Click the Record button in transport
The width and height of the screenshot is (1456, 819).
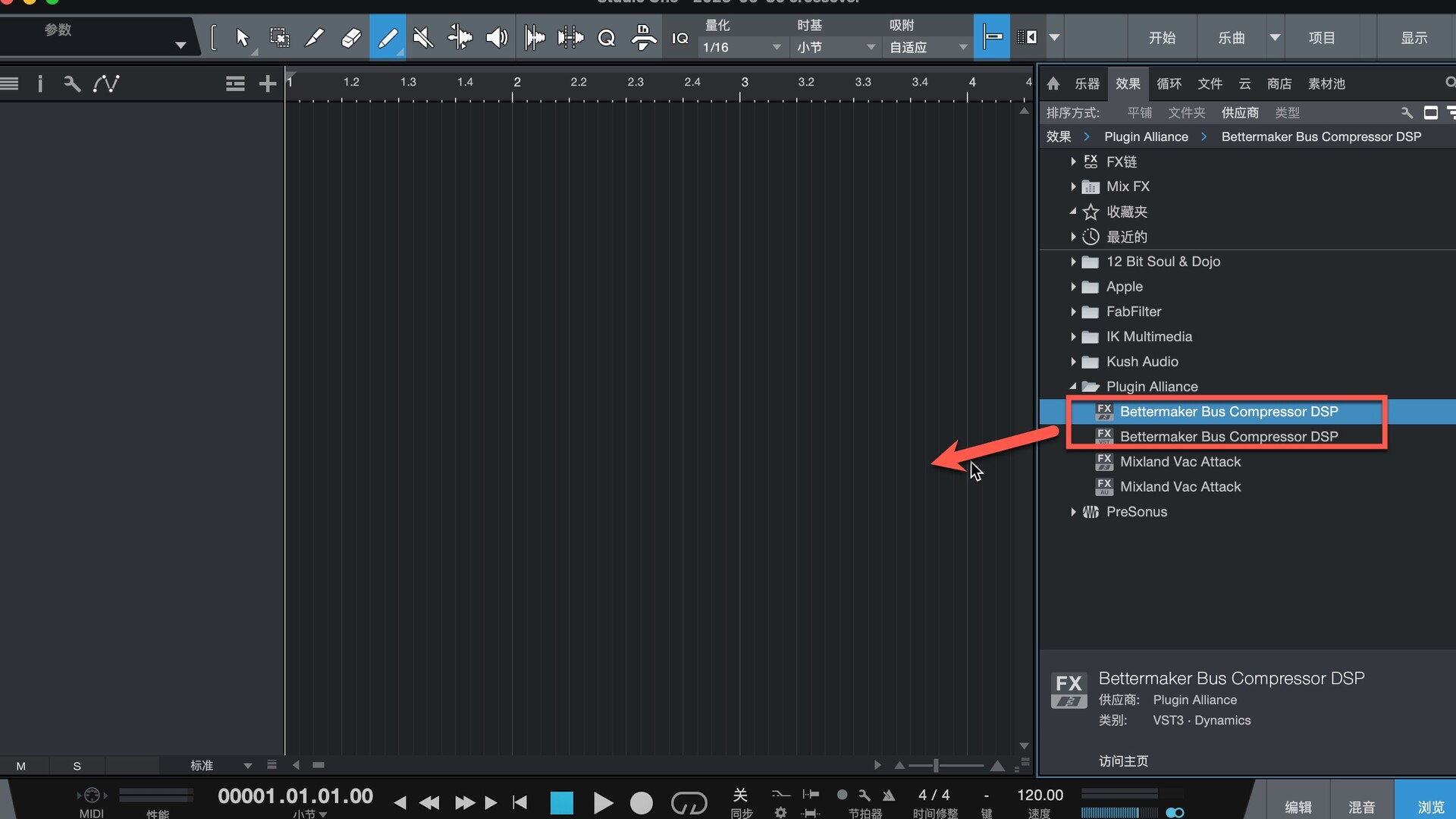[641, 802]
